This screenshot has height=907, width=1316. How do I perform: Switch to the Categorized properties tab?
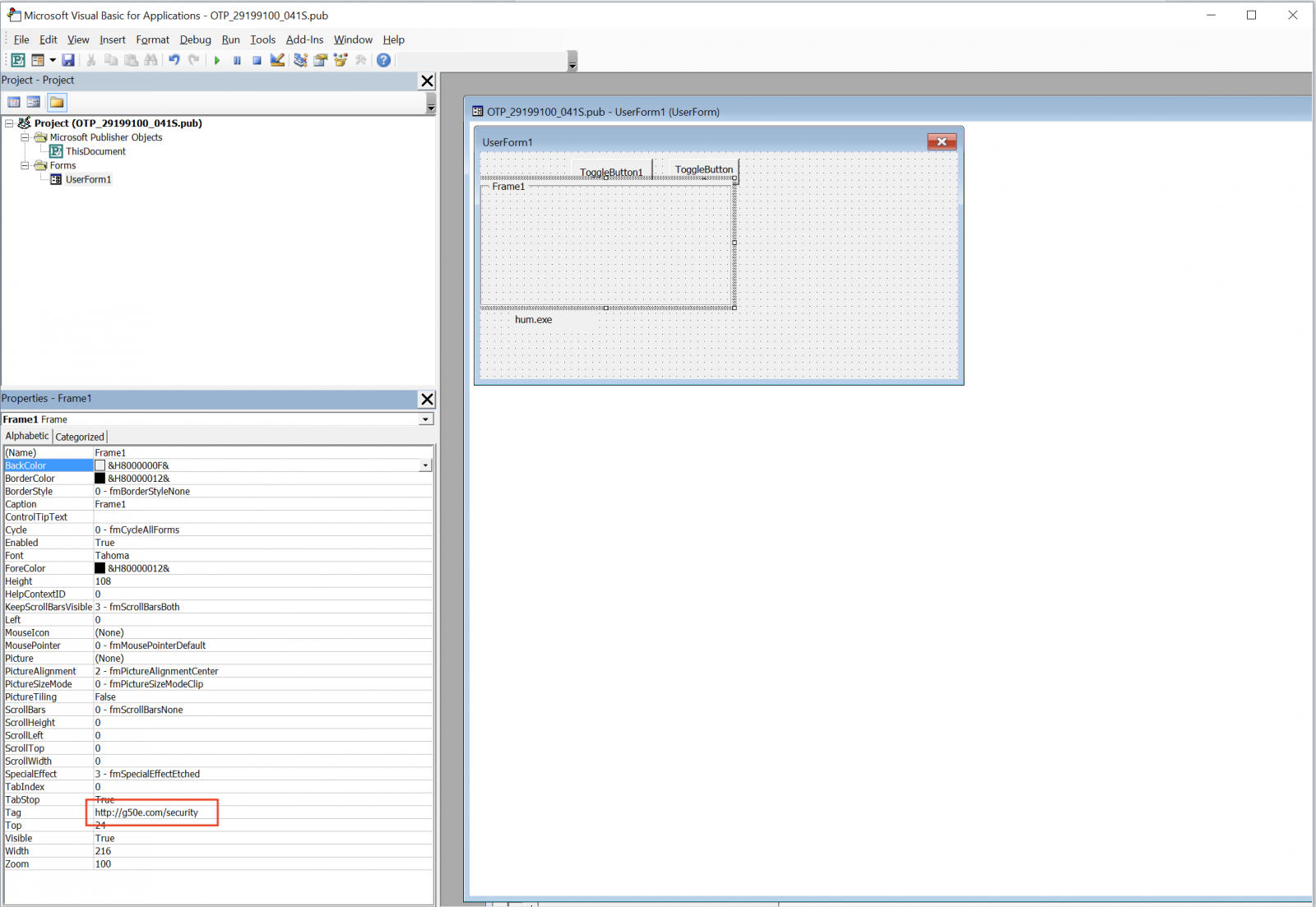[80, 437]
